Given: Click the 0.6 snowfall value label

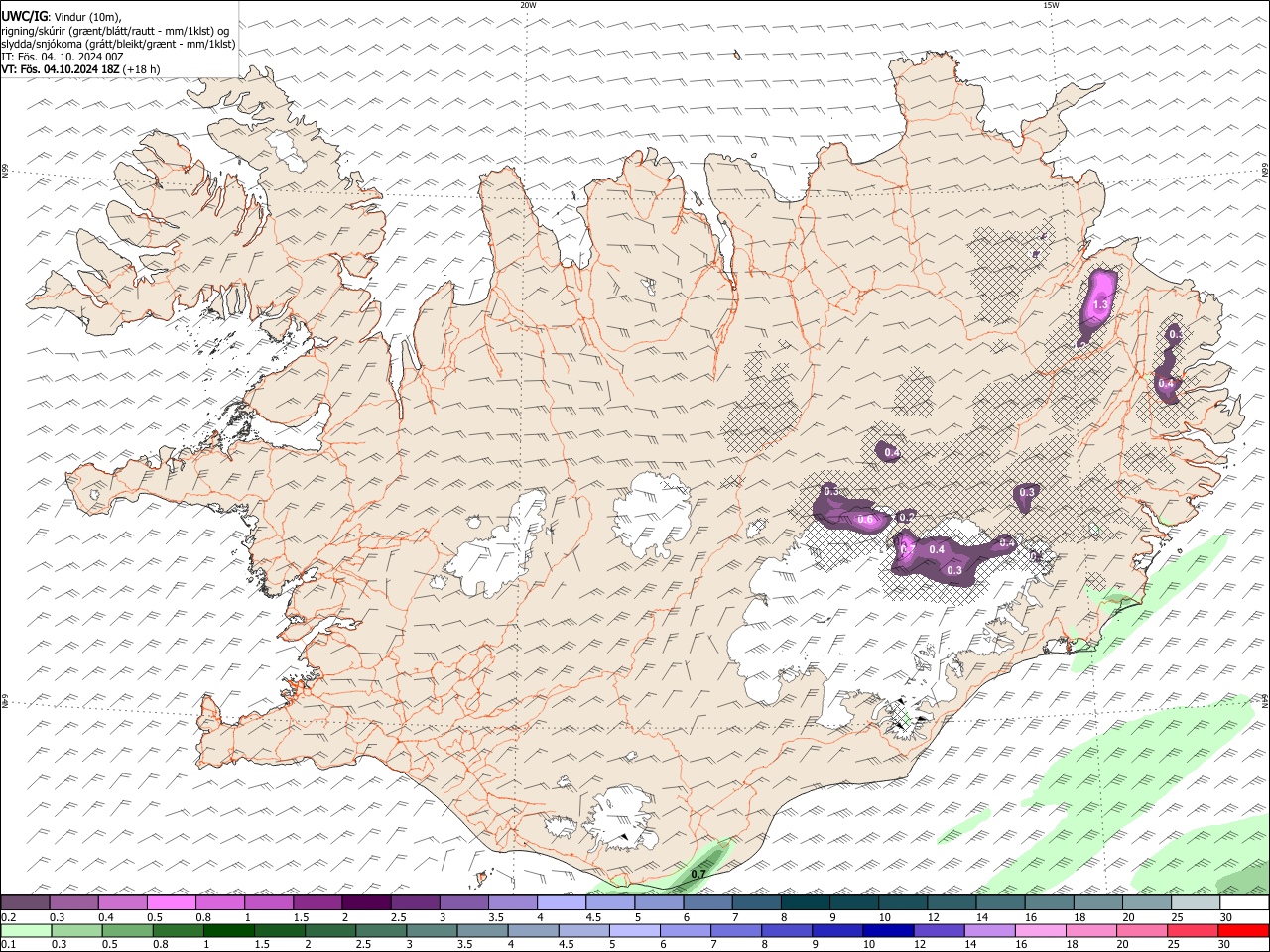Looking at the screenshot, I should (x=864, y=520).
